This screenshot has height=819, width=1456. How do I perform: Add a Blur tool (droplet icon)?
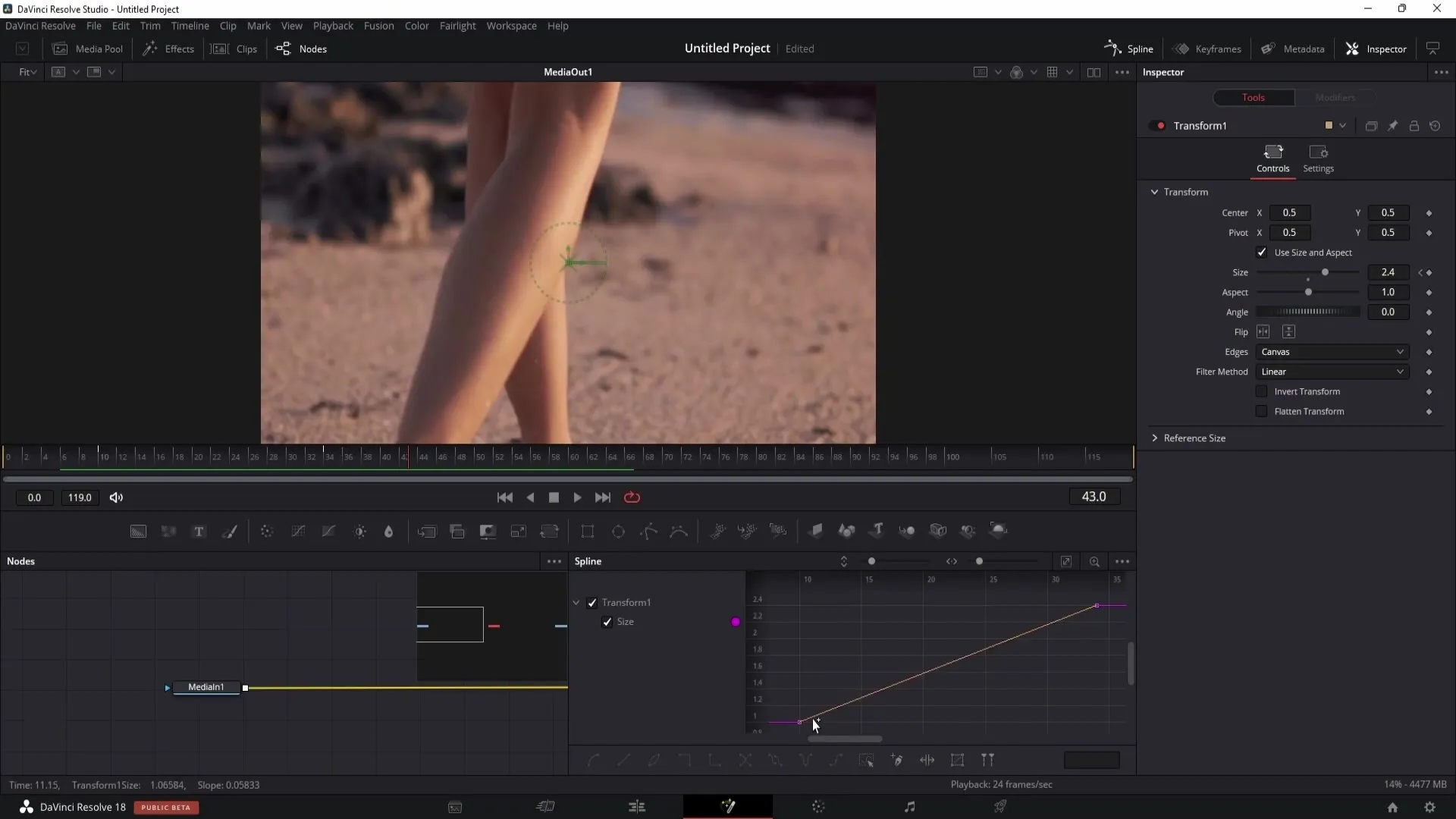pos(389,532)
